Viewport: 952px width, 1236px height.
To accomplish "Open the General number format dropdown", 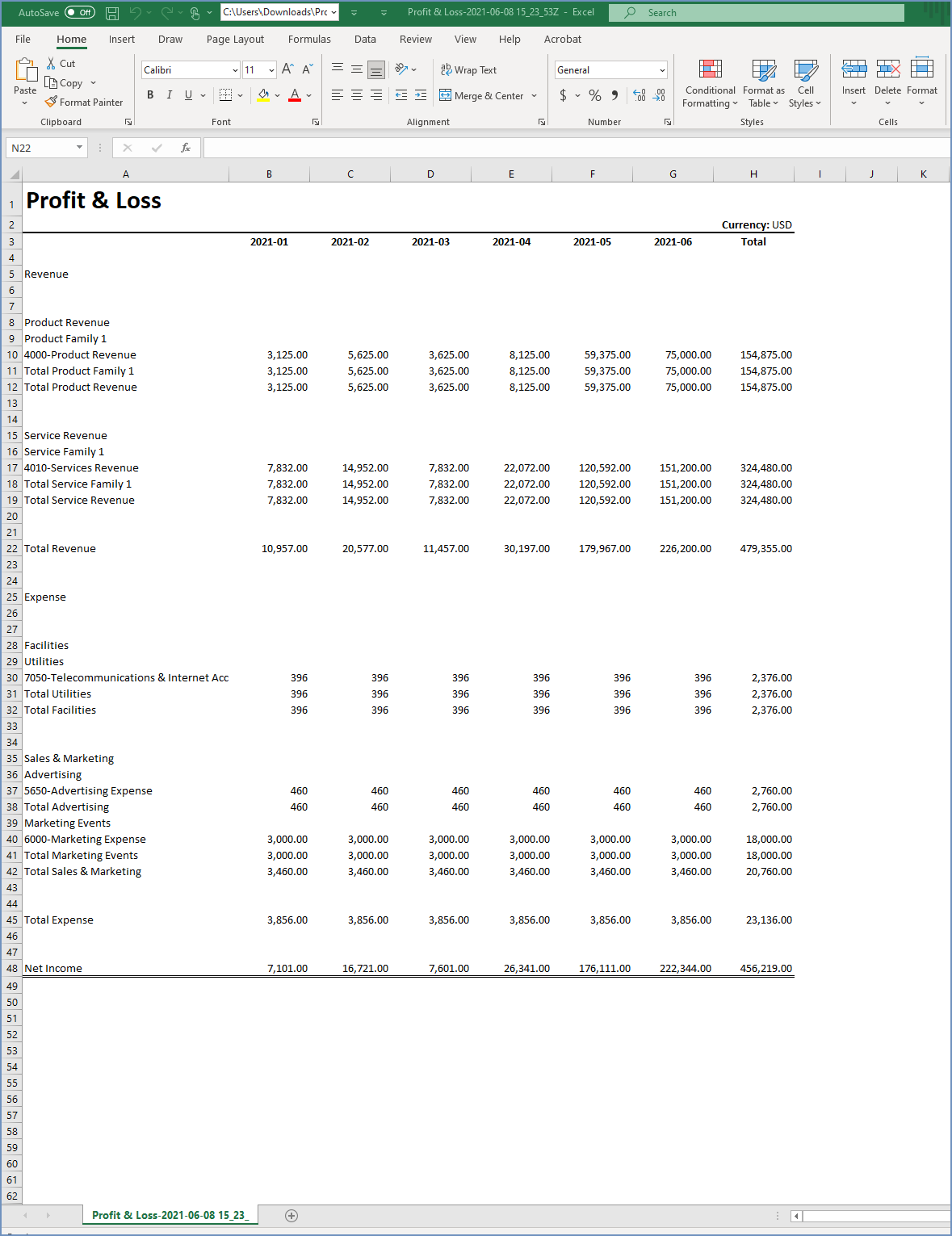I will [662, 70].
